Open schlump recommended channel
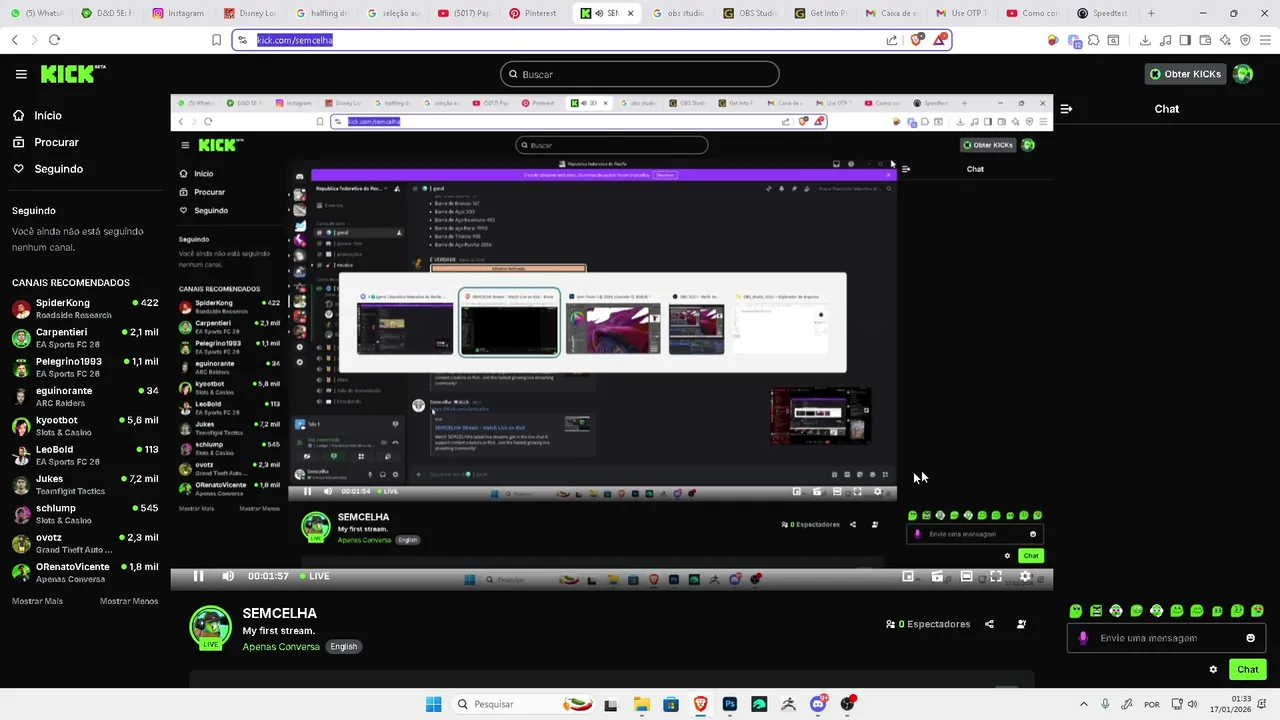 [85, 514]
